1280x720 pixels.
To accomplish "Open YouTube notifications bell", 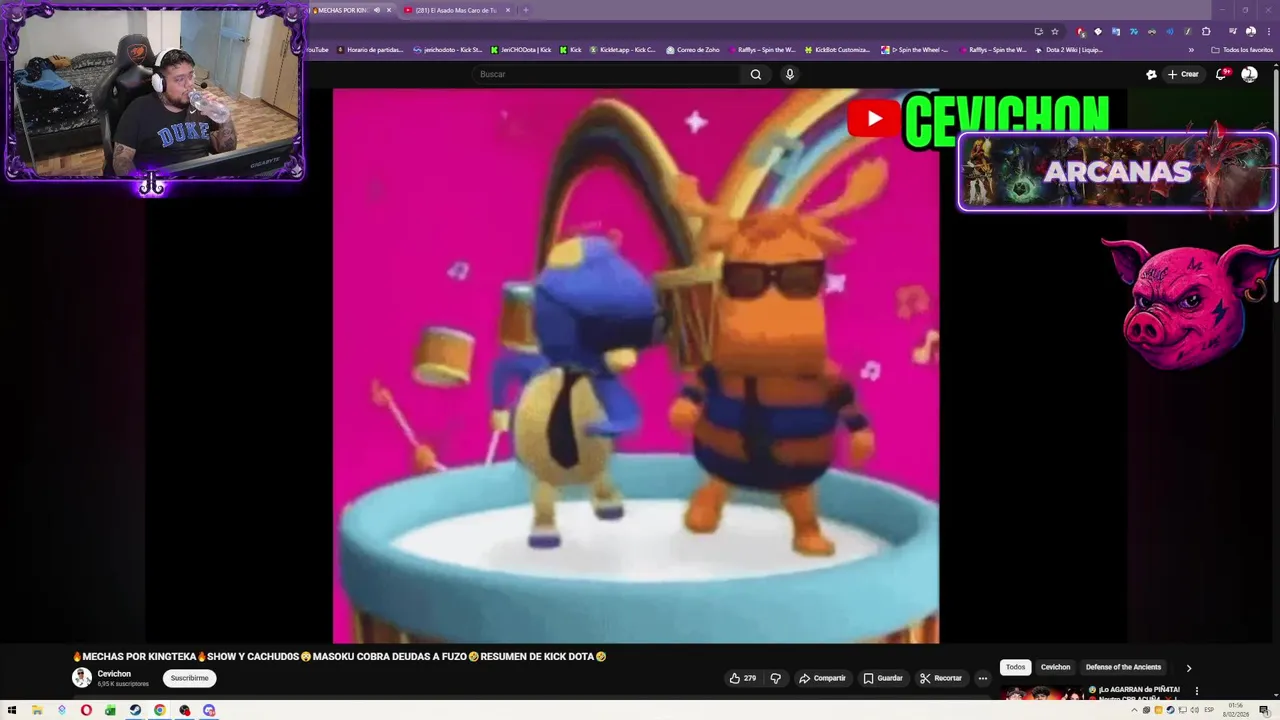I will (x=1221, y=74).
